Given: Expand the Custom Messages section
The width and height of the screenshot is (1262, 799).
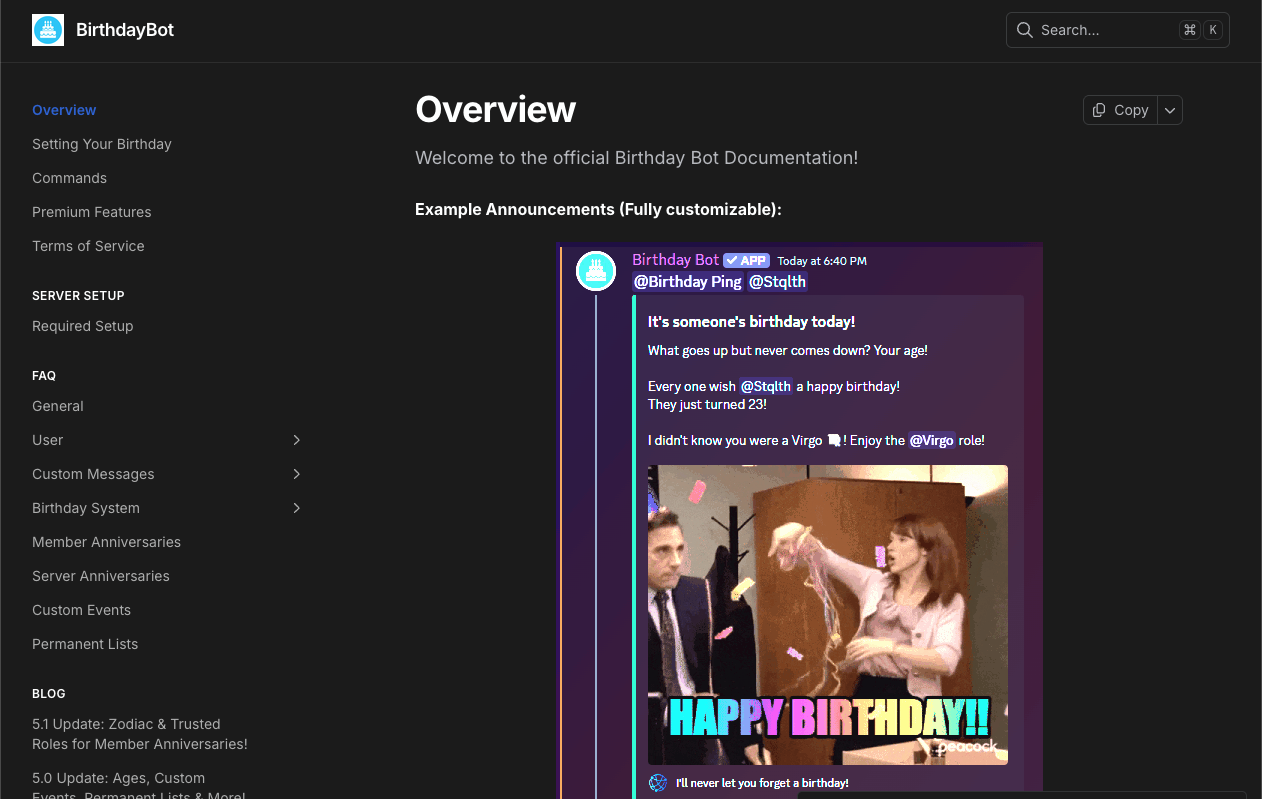Looking at the screenshot, I should tap(296, 474).
